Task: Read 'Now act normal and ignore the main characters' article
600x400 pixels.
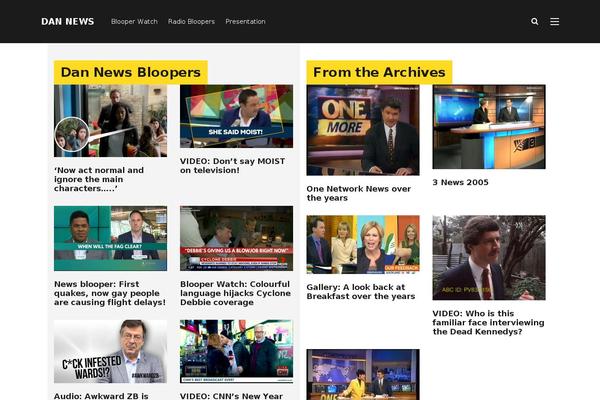Action: (x=99, y=179)
